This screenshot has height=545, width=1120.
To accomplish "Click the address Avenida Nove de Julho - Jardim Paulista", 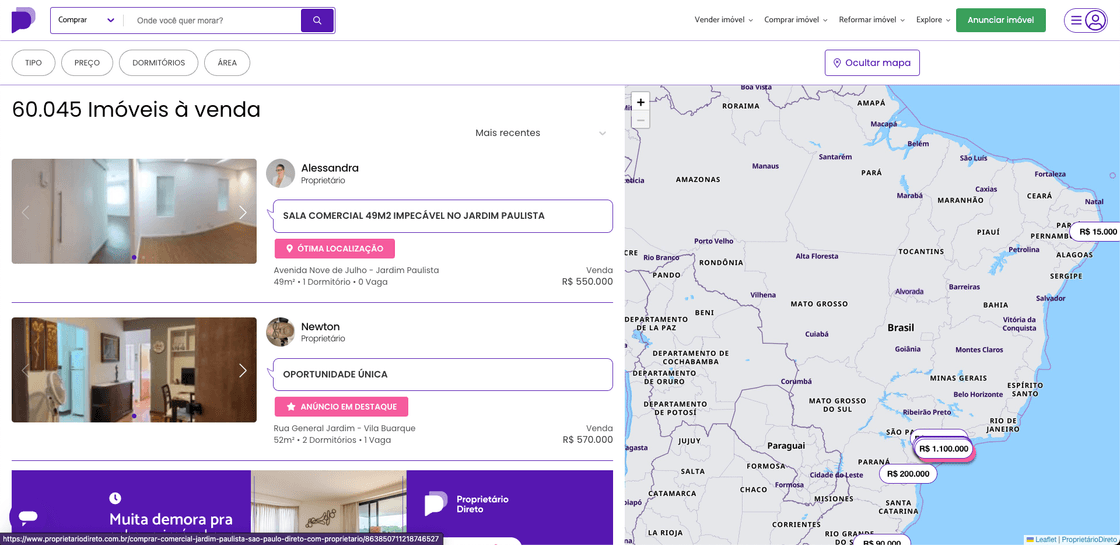I will [356, 270].
